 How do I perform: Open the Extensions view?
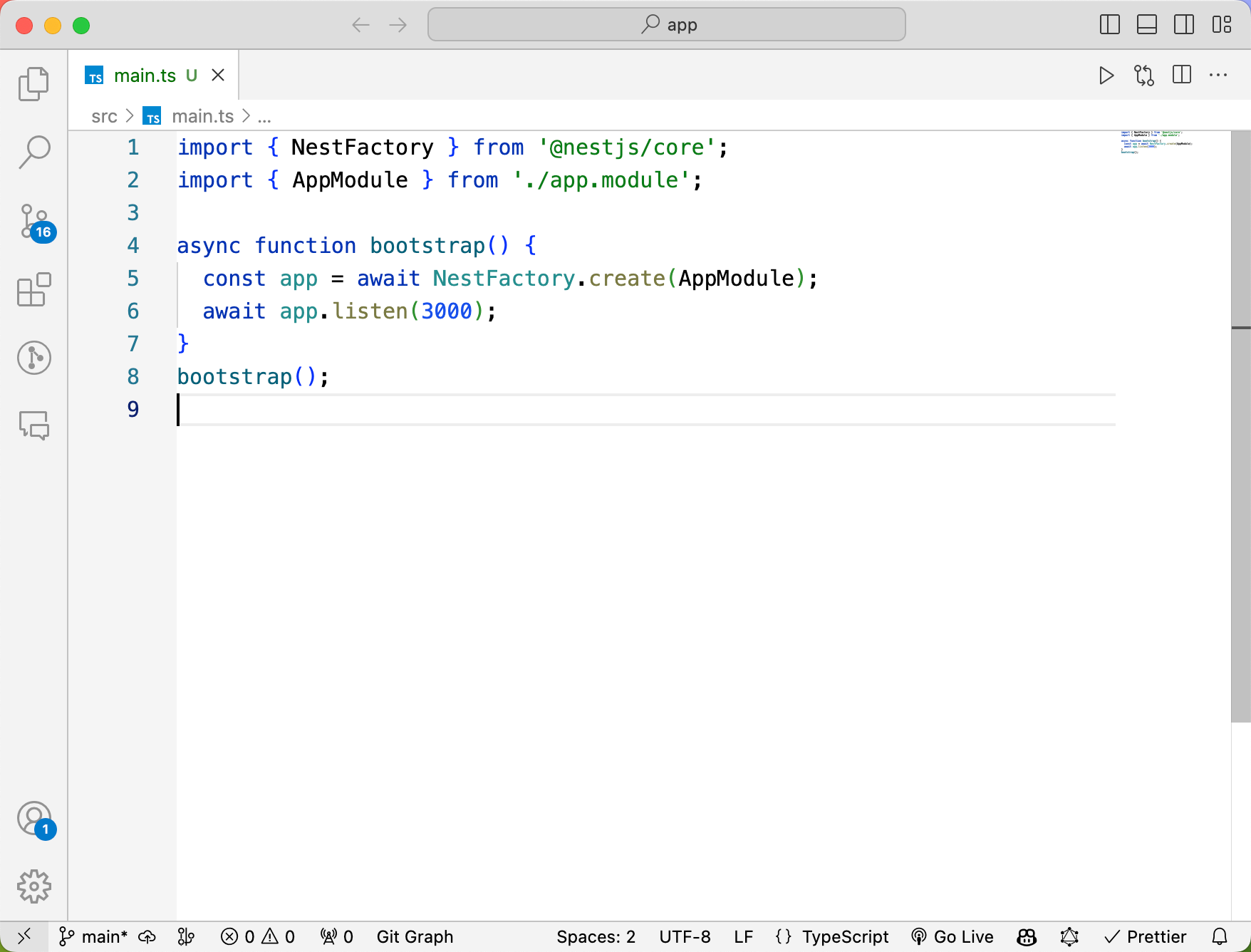[33, 290]
